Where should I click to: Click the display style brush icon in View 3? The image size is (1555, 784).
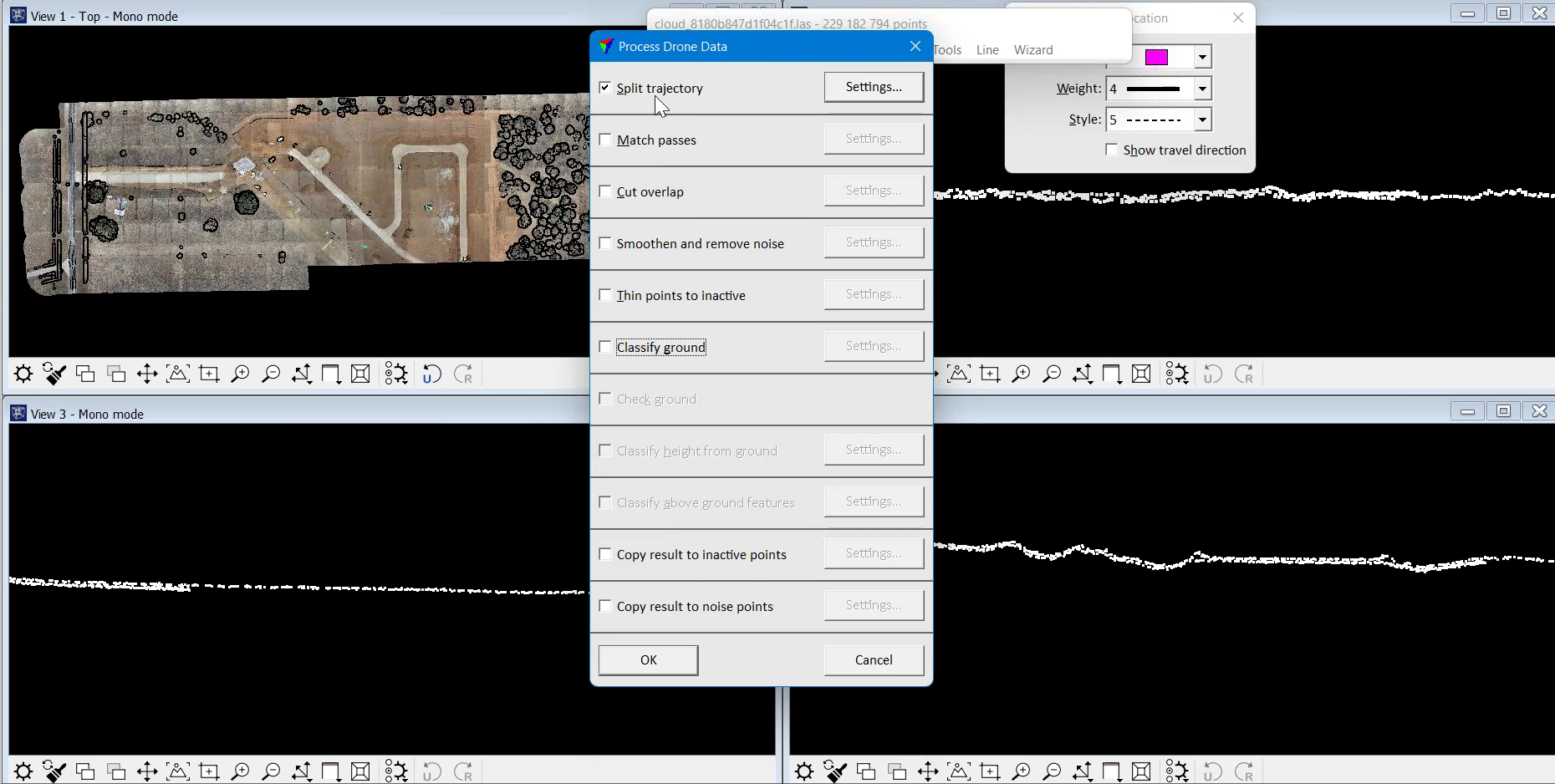(54, 771)
